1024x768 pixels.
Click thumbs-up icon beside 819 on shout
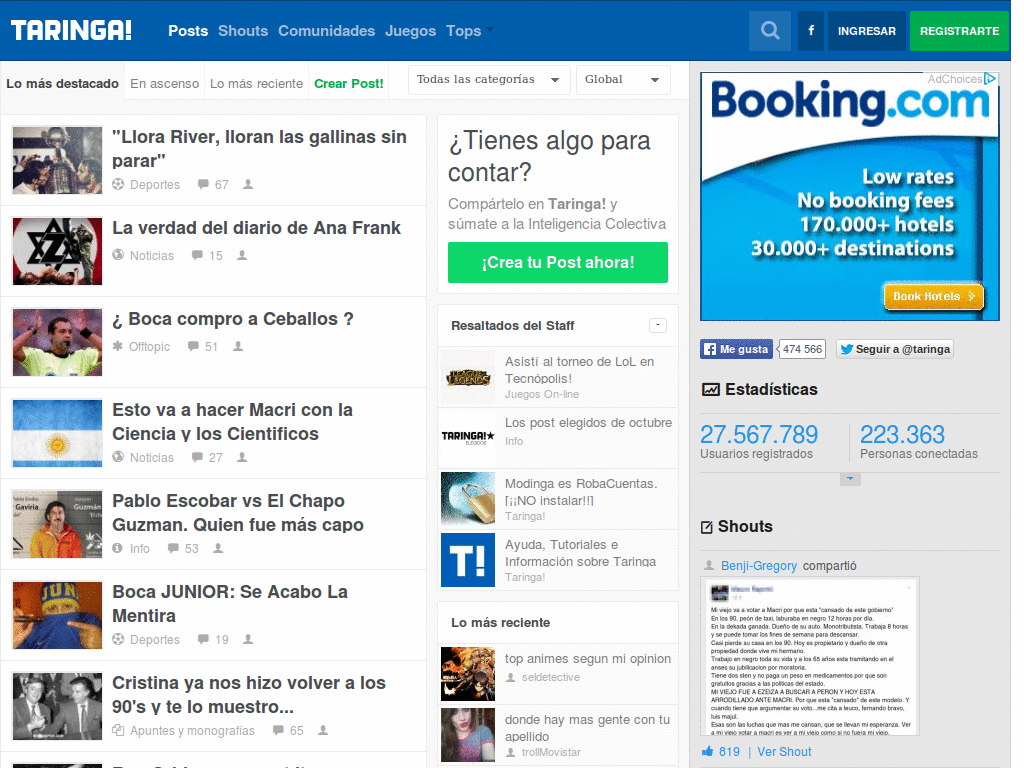pos(707,751)
